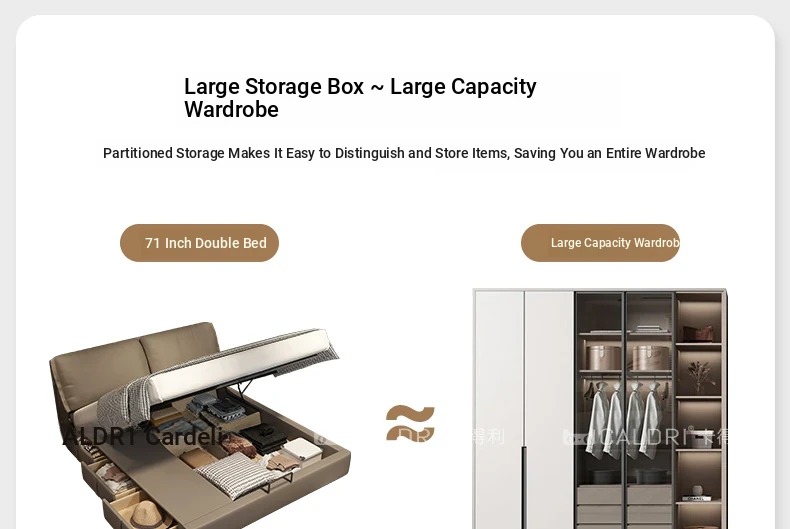Click the white closed wardrobe door
Viewport: 790px width, 529px height.
[524, 409]
